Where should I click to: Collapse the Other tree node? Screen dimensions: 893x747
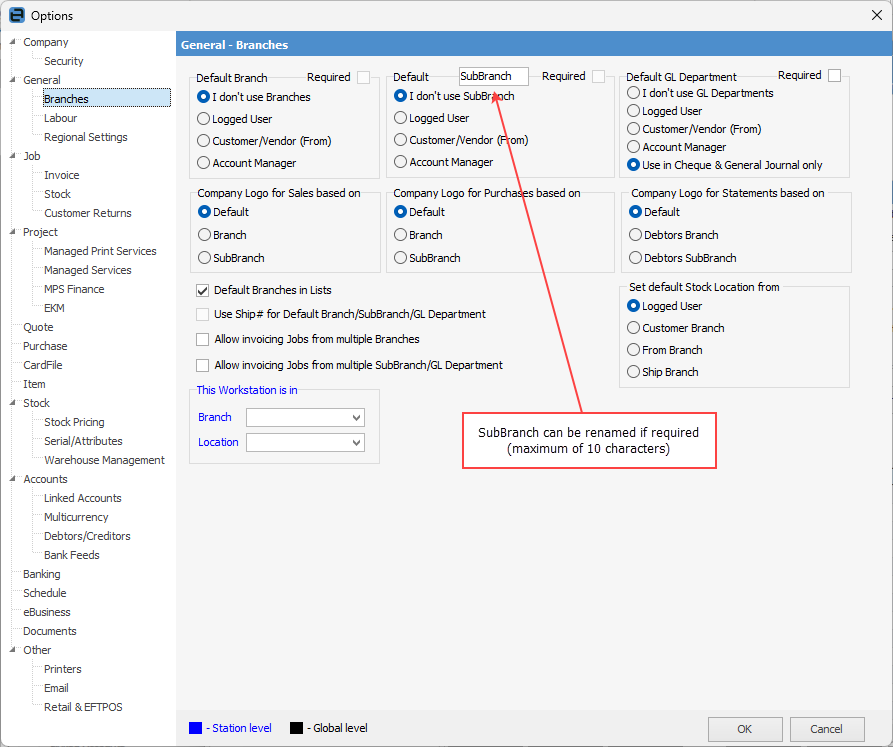pyautogui.click(x=13, y=650)
